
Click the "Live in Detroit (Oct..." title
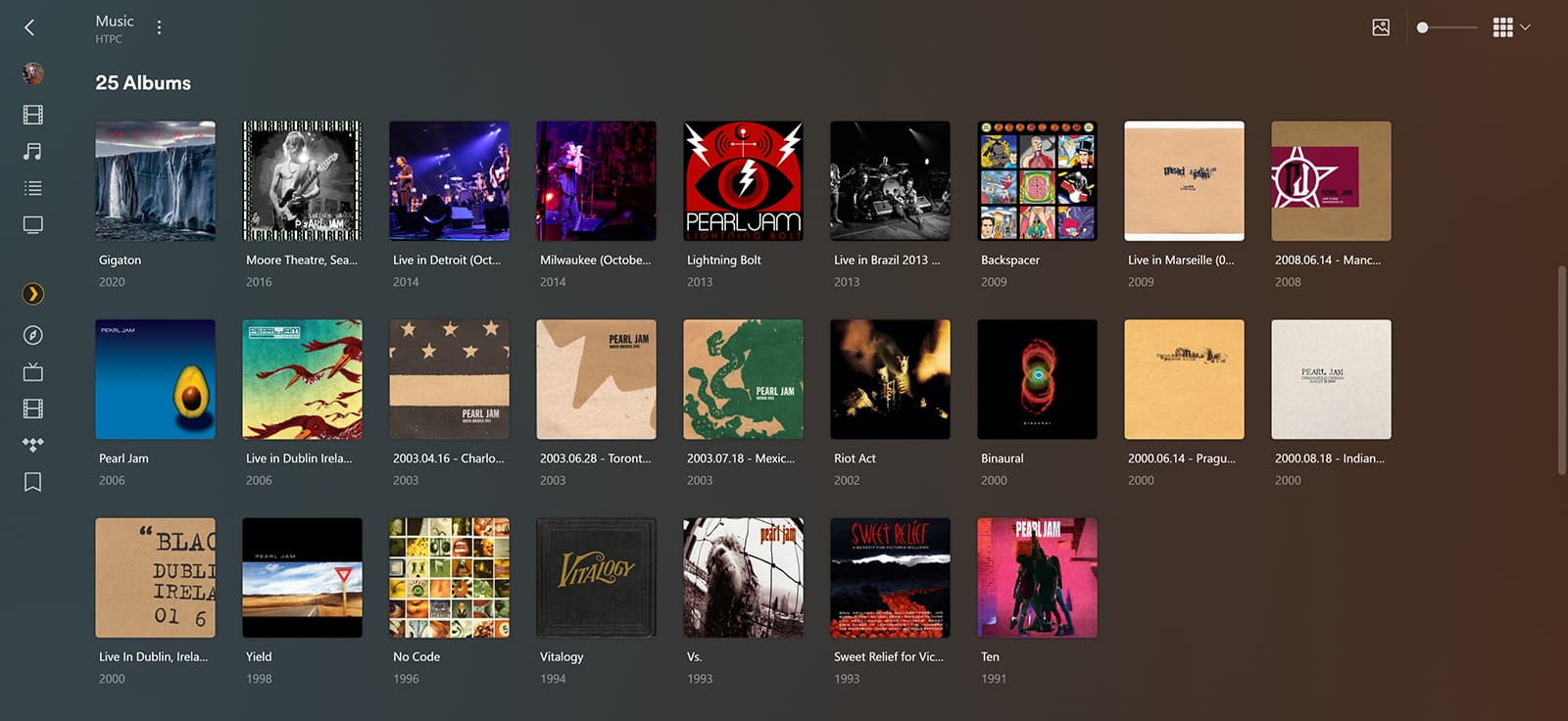point(447,261)
